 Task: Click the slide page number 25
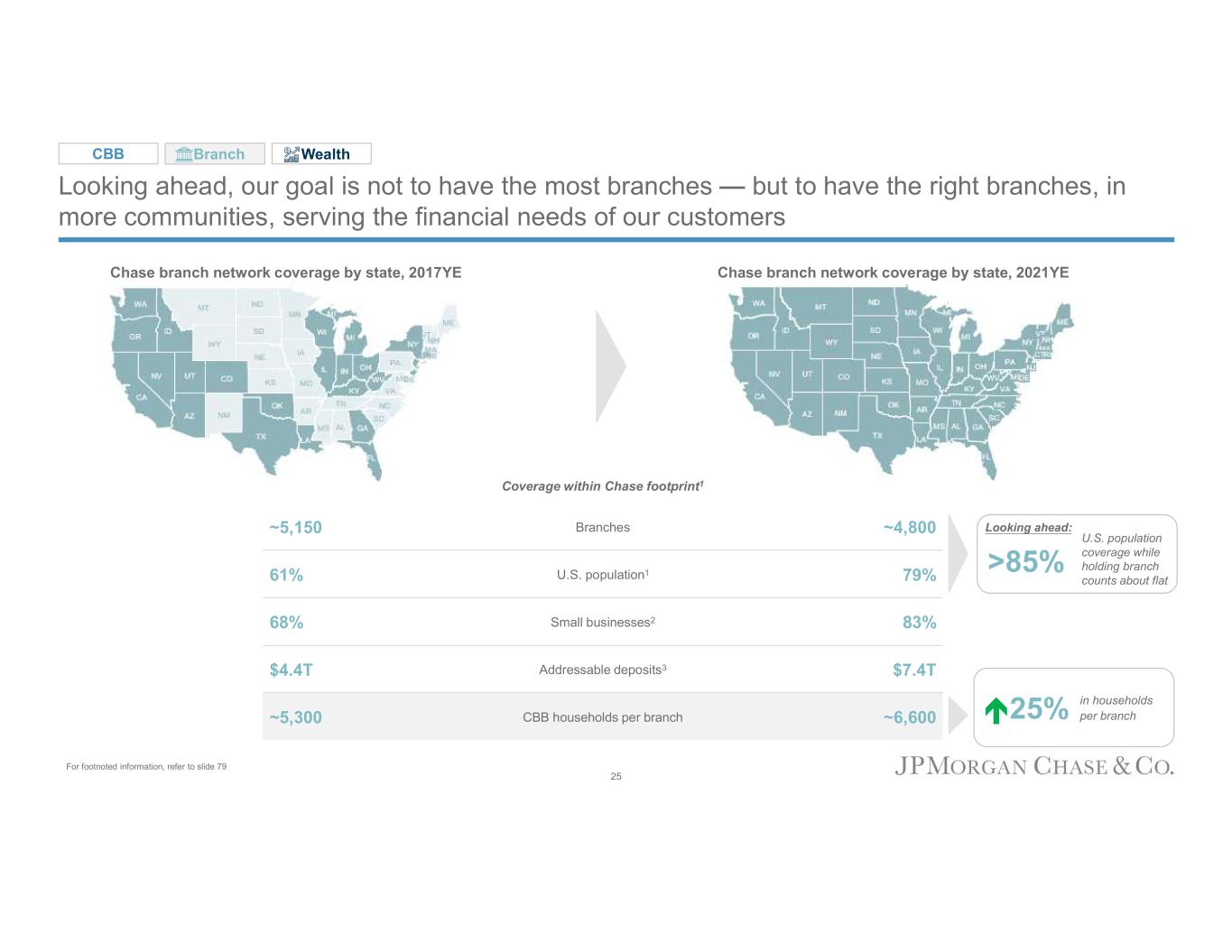coord(616,777)
